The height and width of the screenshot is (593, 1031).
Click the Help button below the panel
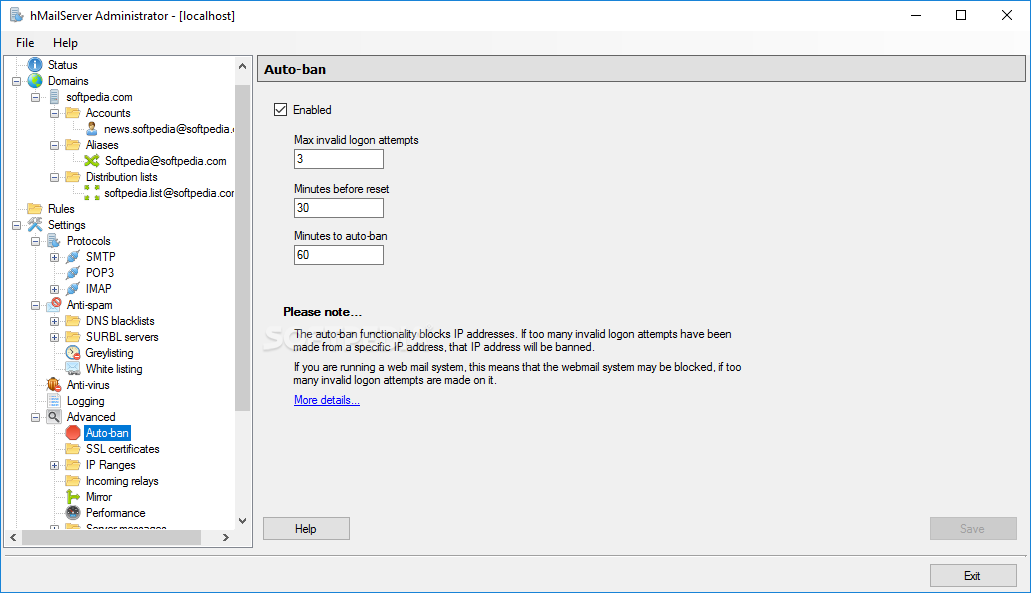pos(306,529)
